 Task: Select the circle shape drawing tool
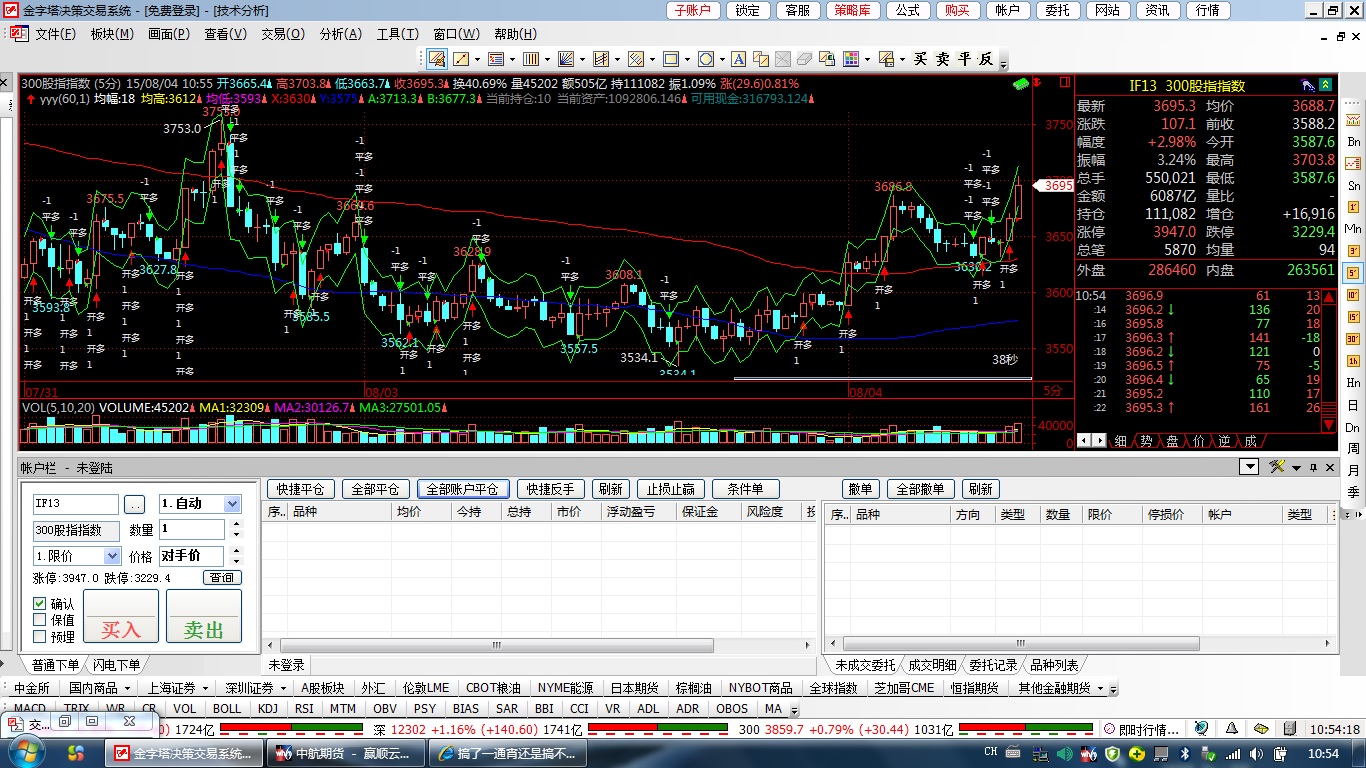[x=706, y=59]
